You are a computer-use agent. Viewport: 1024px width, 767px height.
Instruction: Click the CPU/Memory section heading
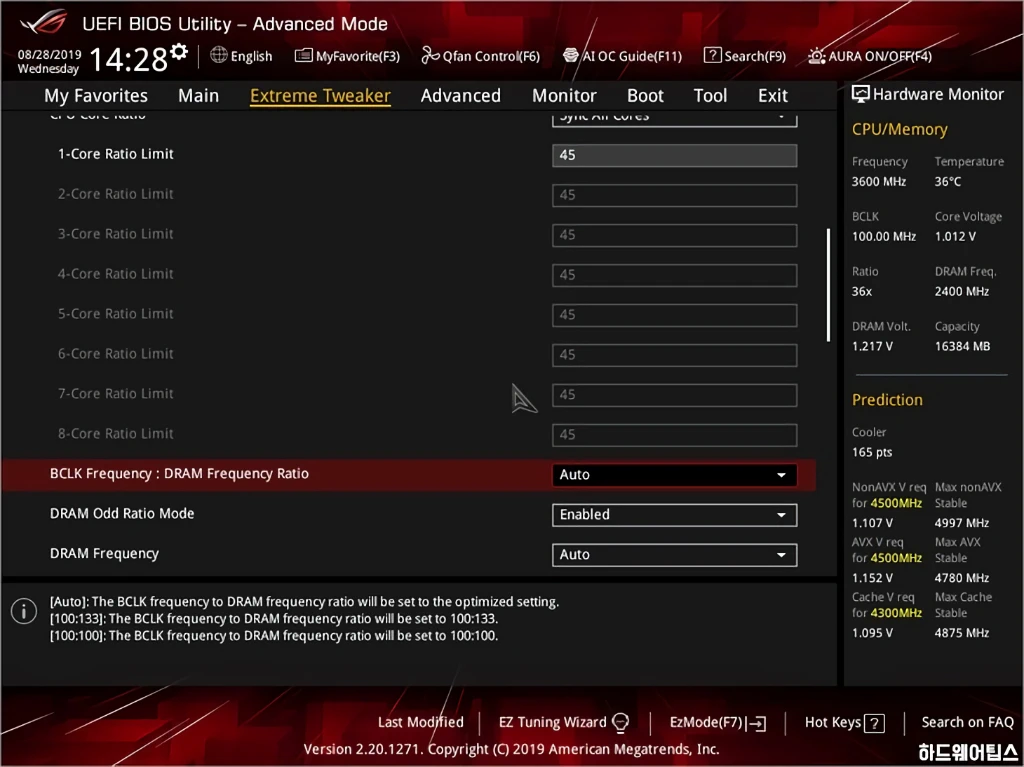[900, 129]
